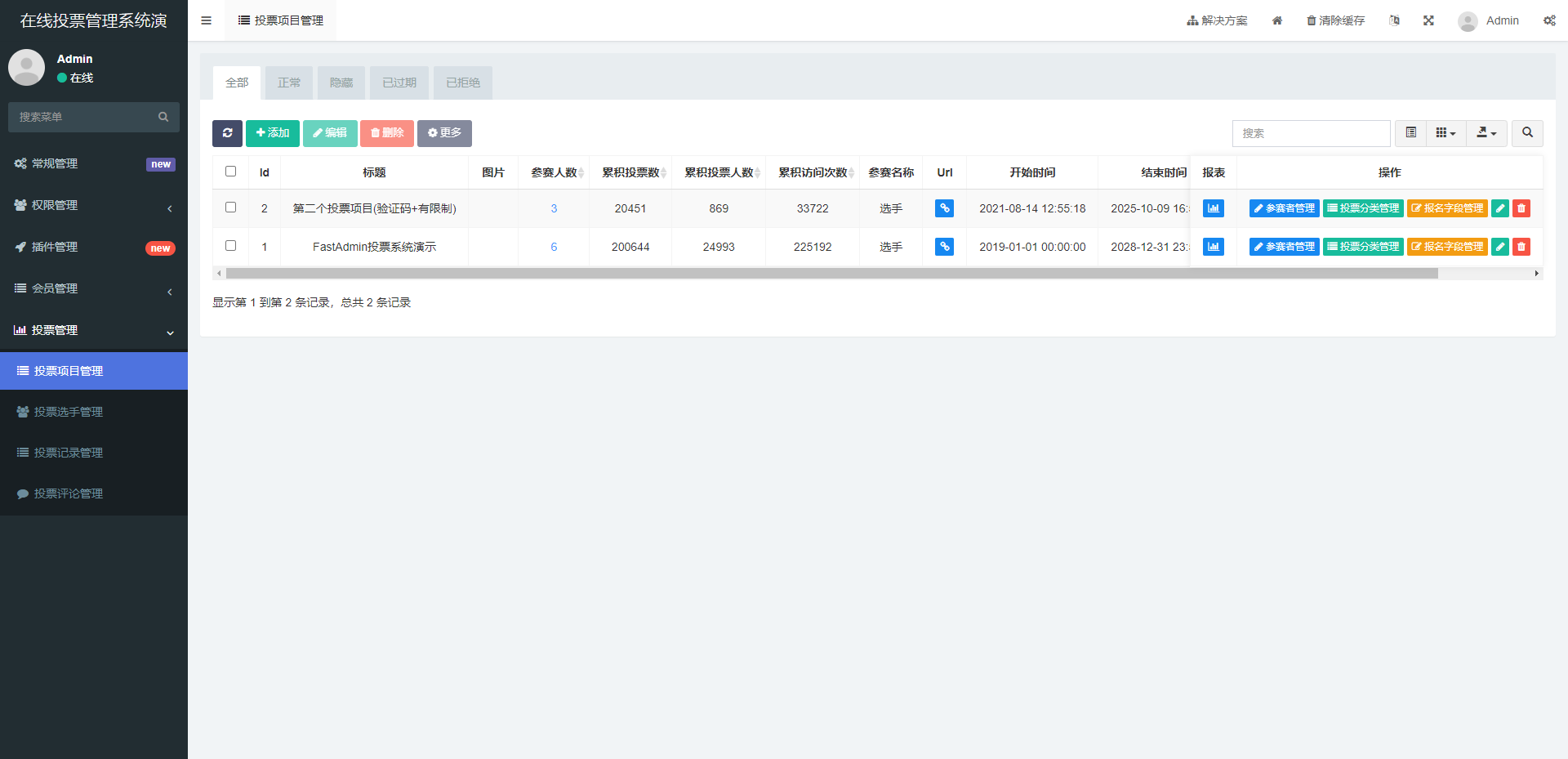
Task: Click the refresh table icon button
Action: (x=227, y=133)
